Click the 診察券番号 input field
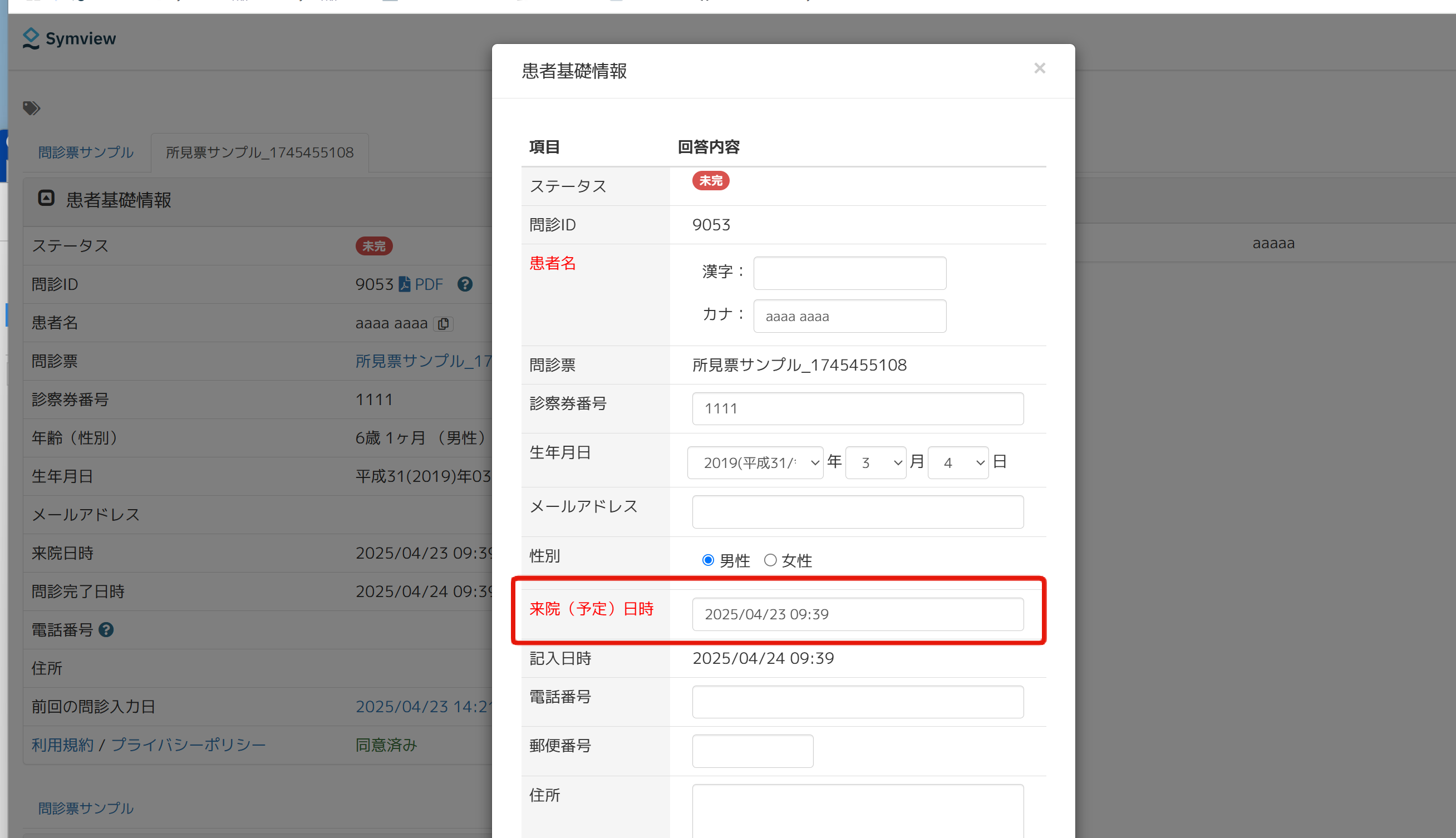The width and height of the screenshot is (1456, 838). (858, 408)
